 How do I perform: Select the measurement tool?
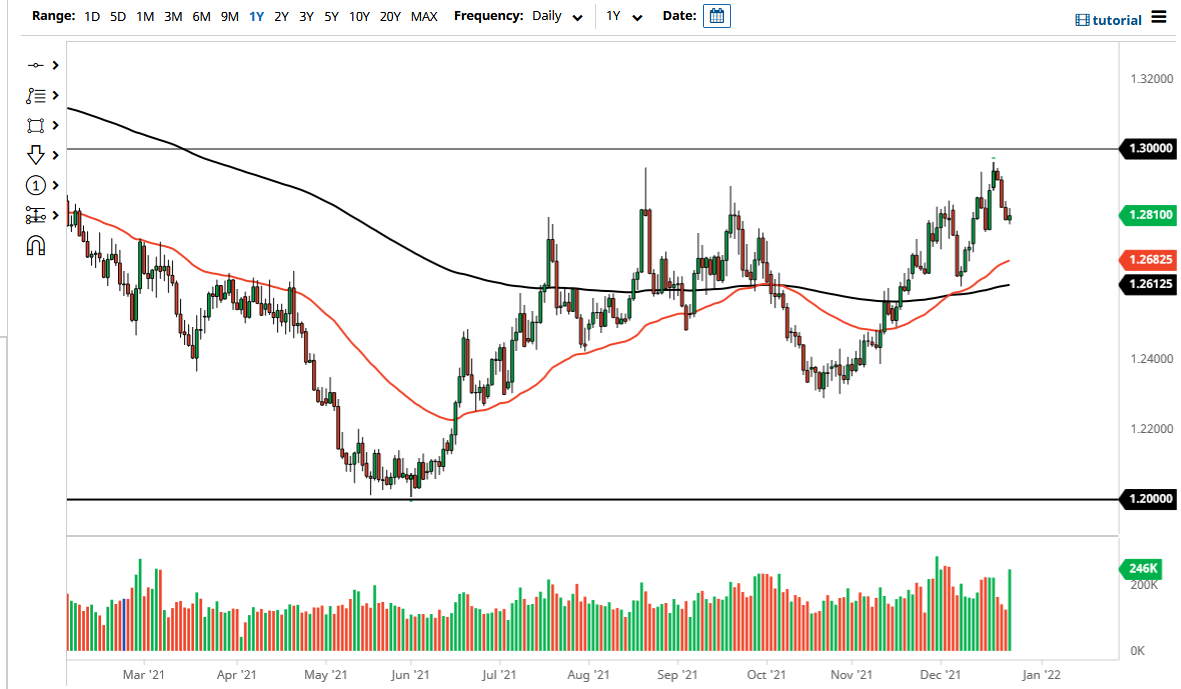tap(36, 215)
